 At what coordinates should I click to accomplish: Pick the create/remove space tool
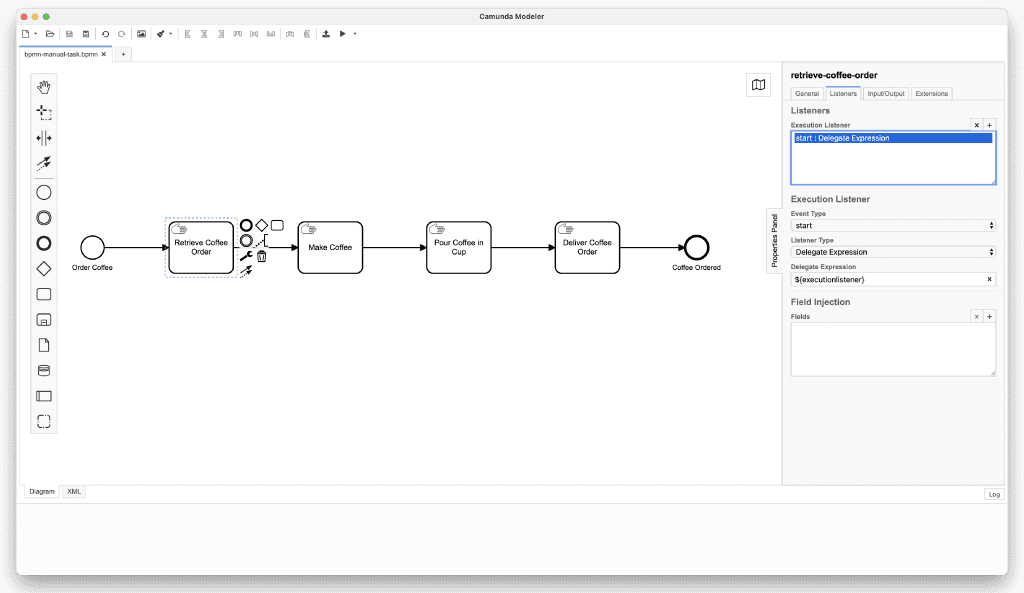click(x=44, y=138)
